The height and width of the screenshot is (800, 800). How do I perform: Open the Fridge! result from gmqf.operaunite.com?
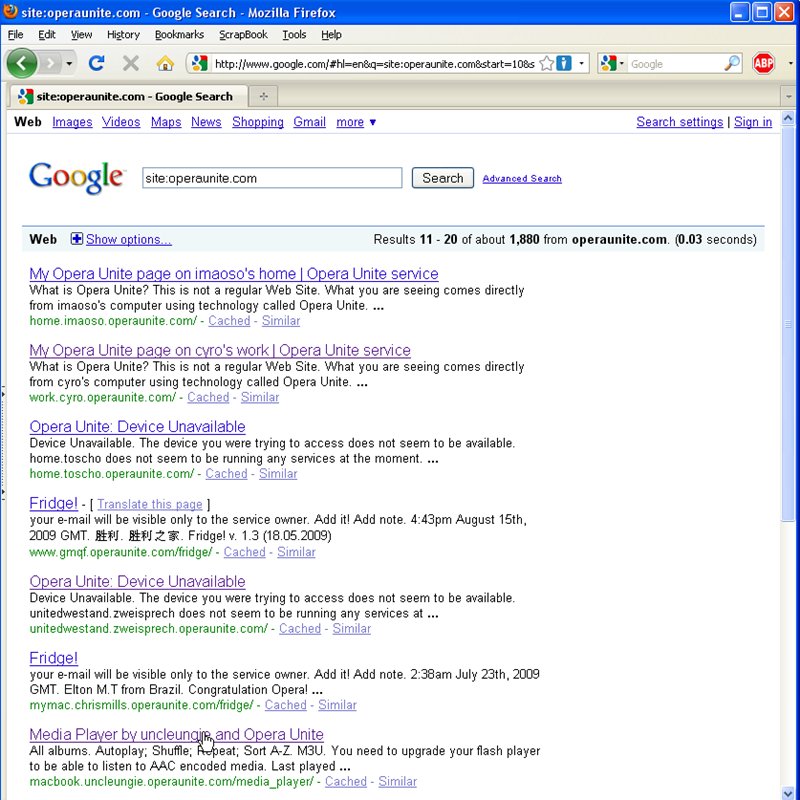tap(54, 503)
